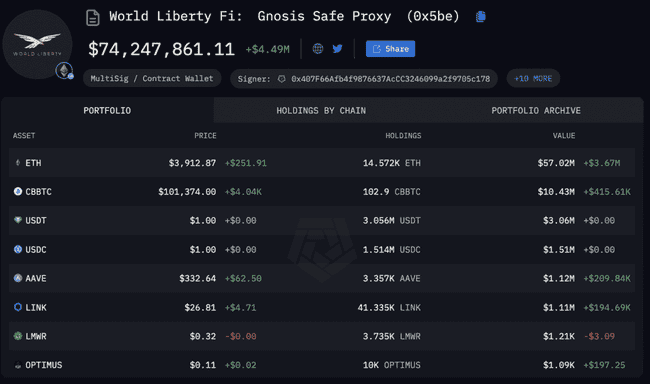Click the ETH price change +$251.91
Viewport: 650px width, 384px height.
click(x=245, y=163)
